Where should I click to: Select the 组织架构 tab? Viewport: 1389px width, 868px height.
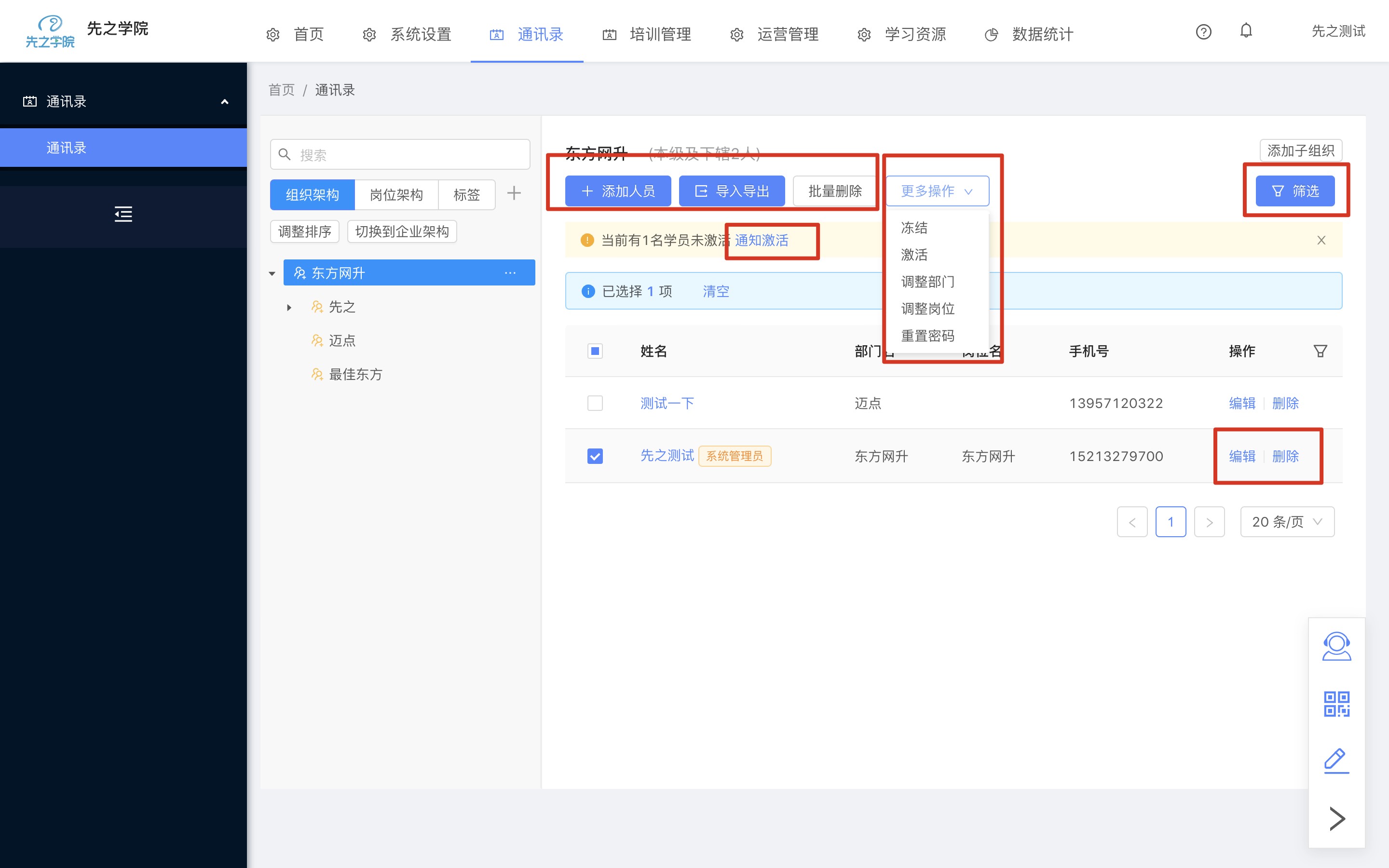click(312, 195)
